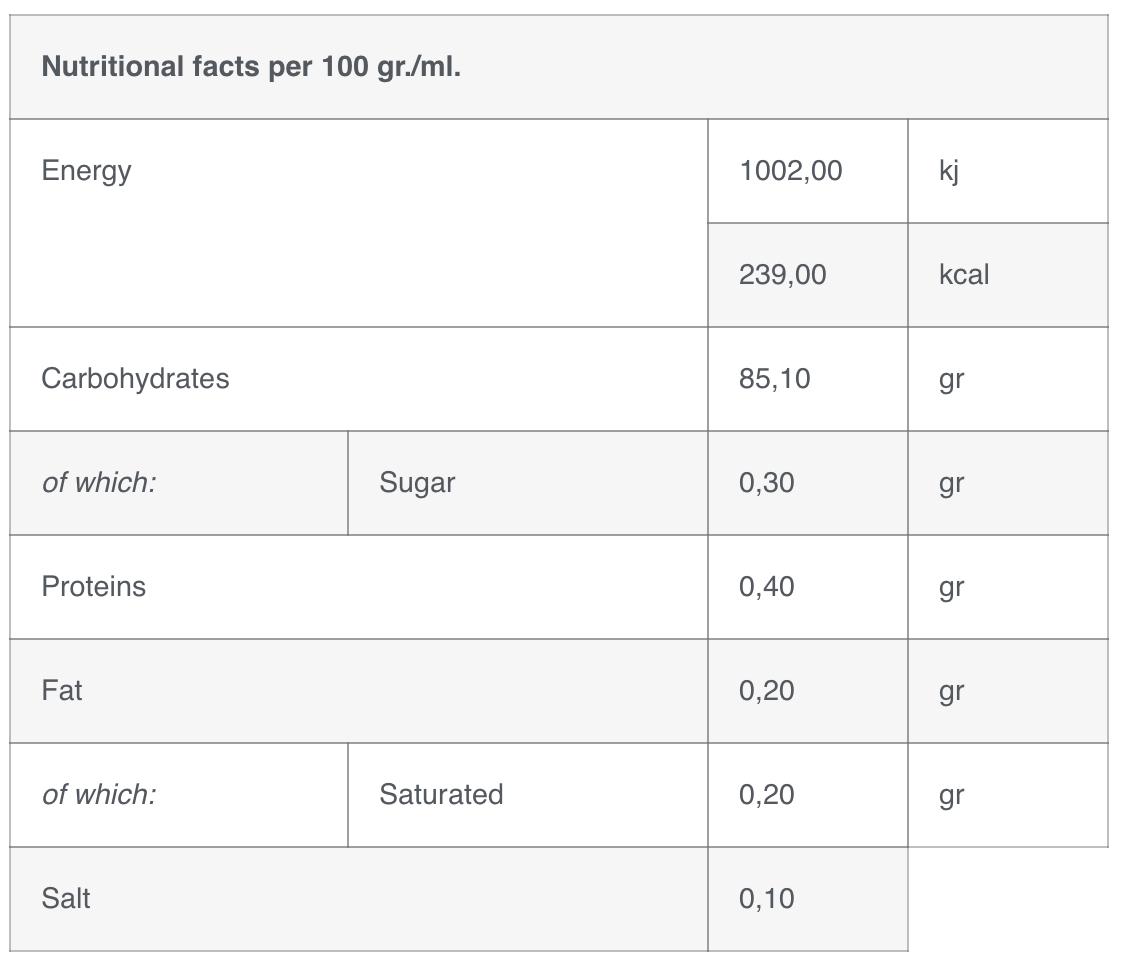Click the Fat row label
The height and width of the screenshot is (962, 1126).
coord(62,691)
